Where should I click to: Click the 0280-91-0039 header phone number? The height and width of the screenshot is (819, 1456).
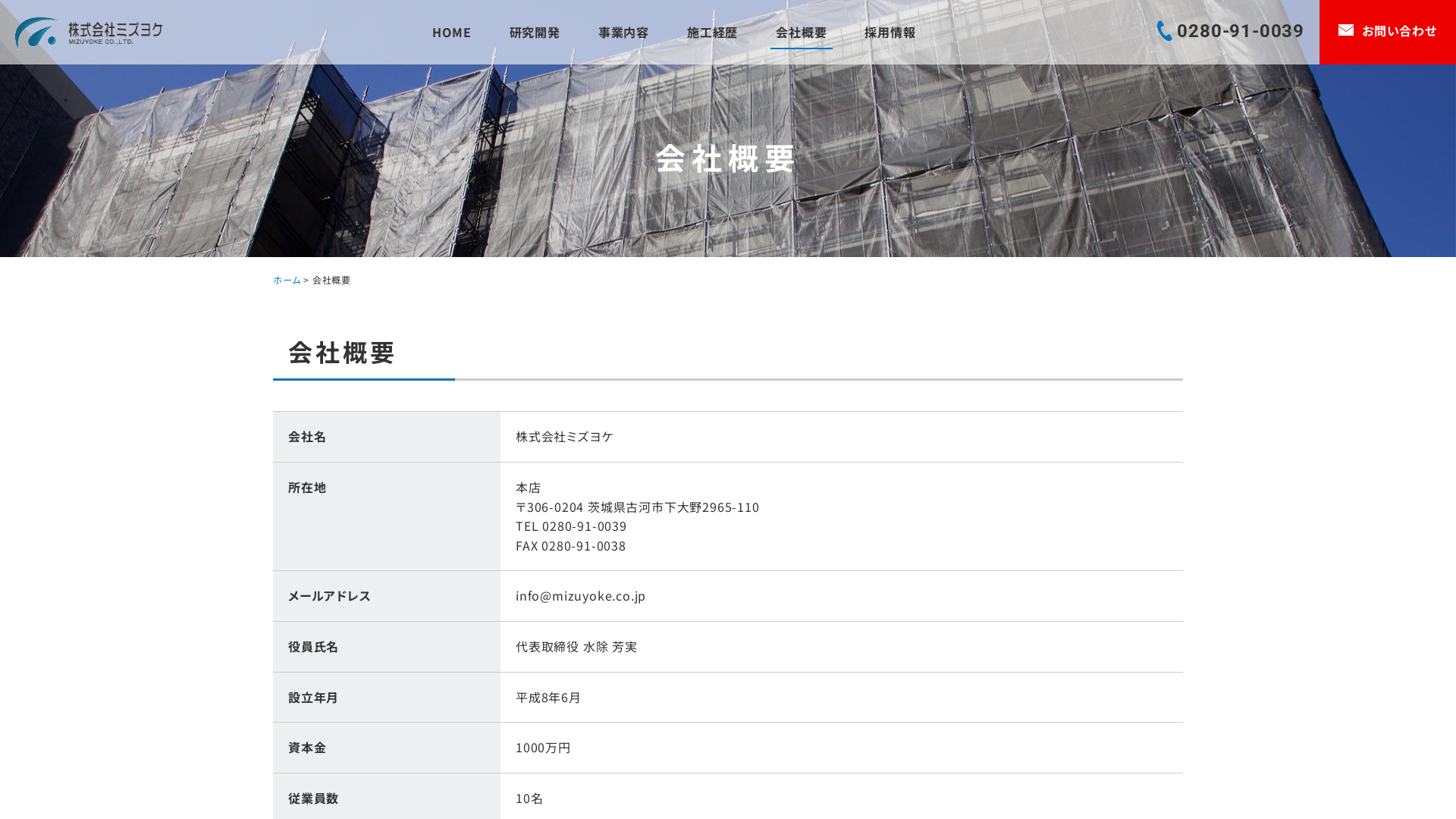tap(1240, 30)
